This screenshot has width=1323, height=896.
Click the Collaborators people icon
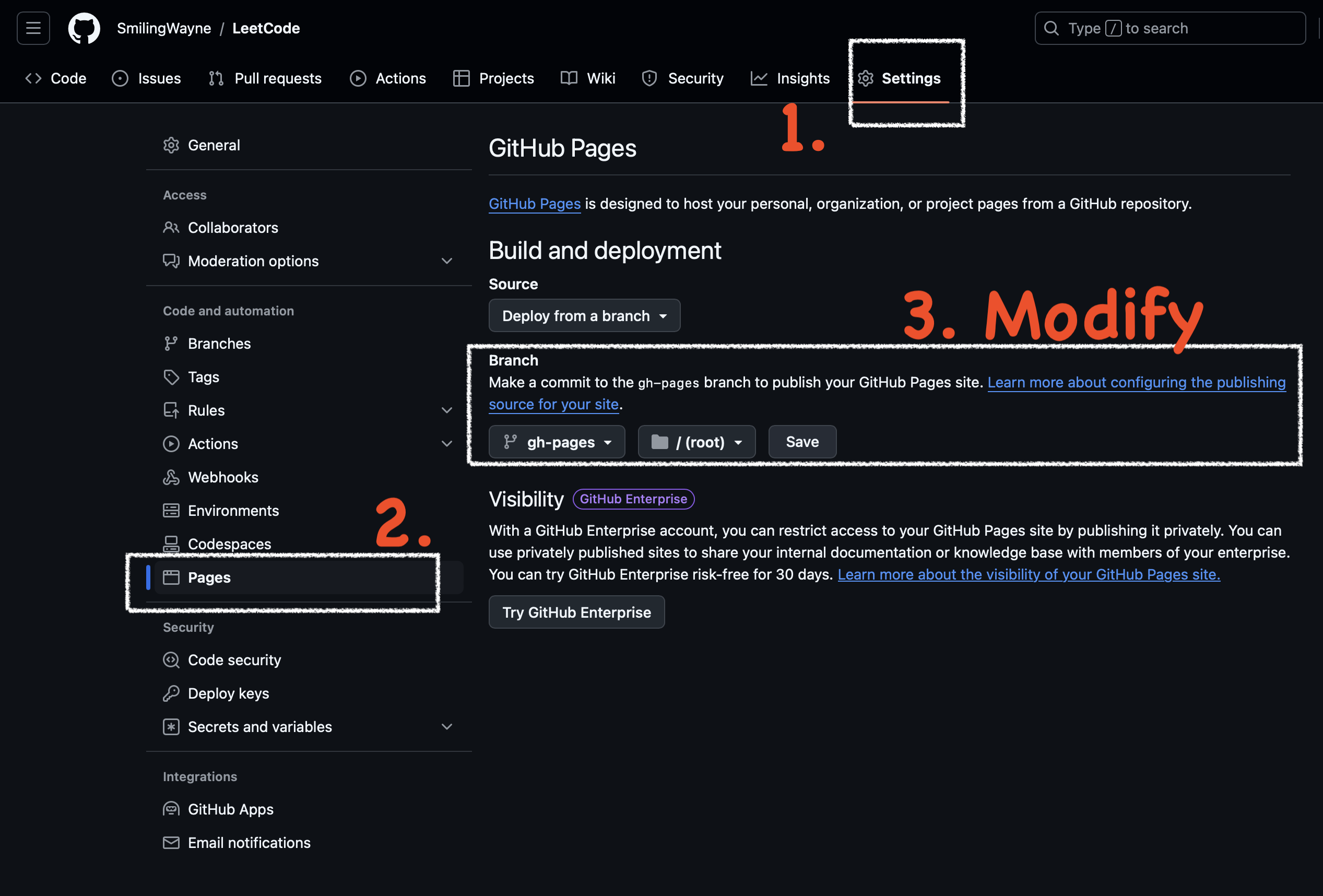[x=171, y=228]
